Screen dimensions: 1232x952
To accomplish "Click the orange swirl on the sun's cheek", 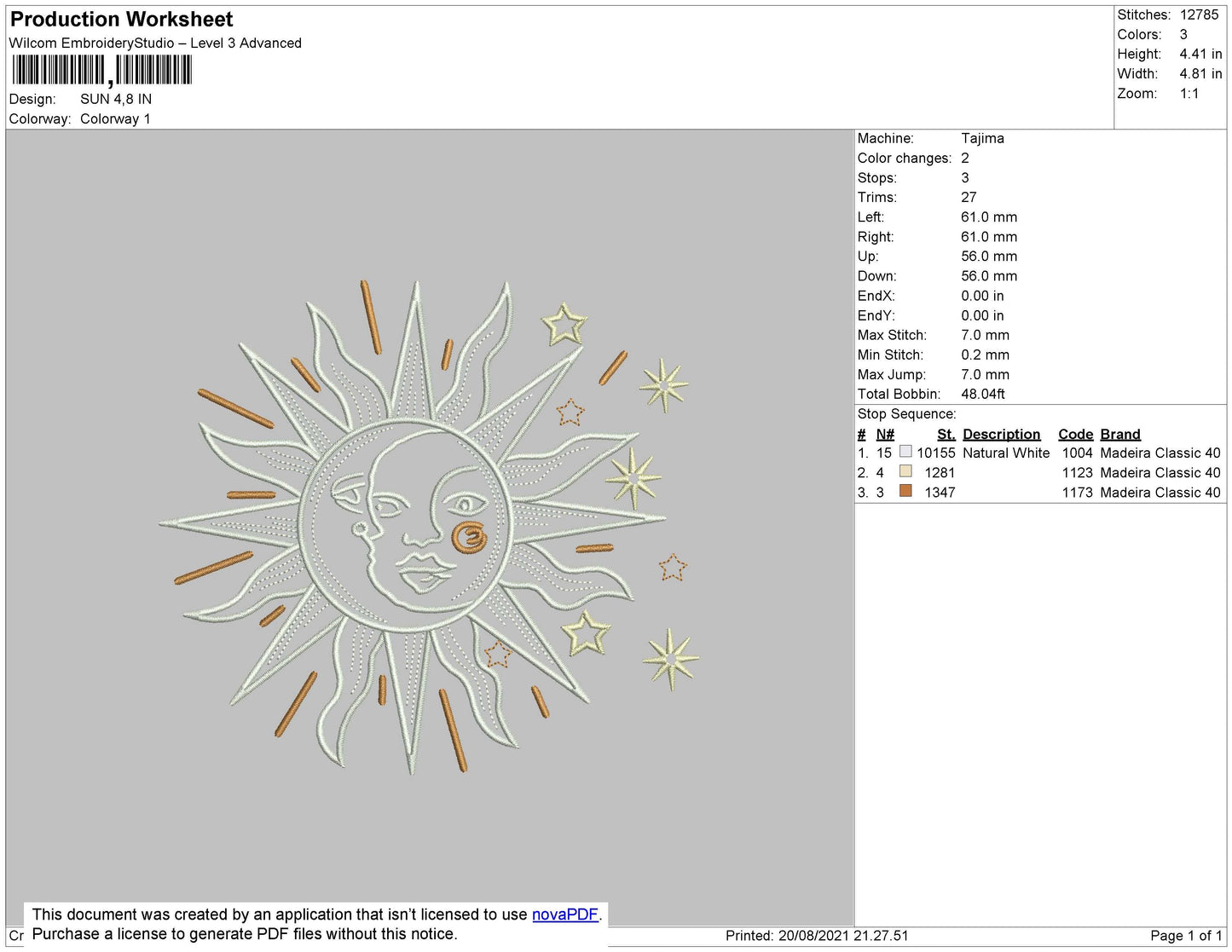I will click(x=469, y=537).
